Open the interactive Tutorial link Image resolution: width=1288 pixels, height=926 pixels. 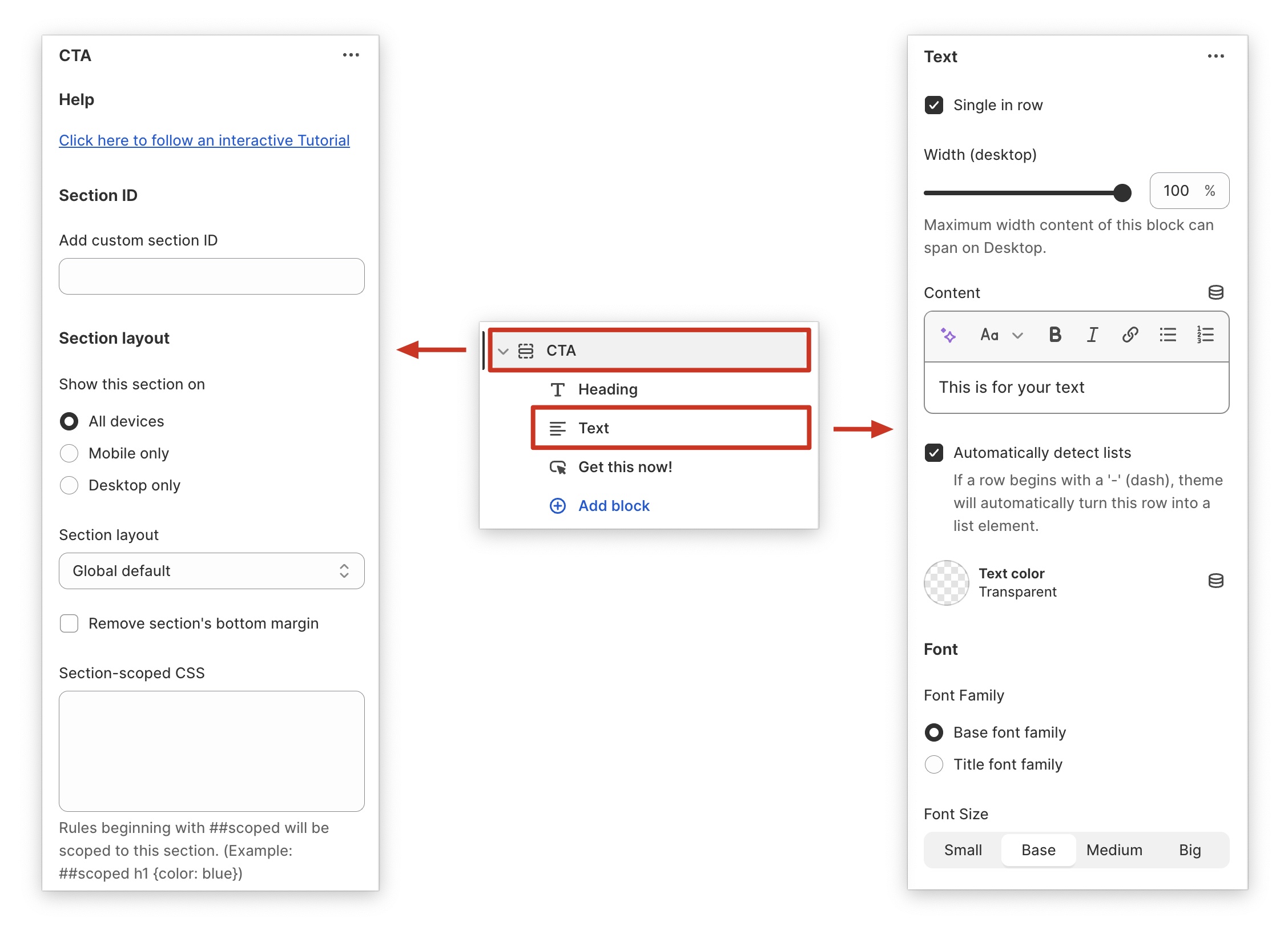pos(204,140)
